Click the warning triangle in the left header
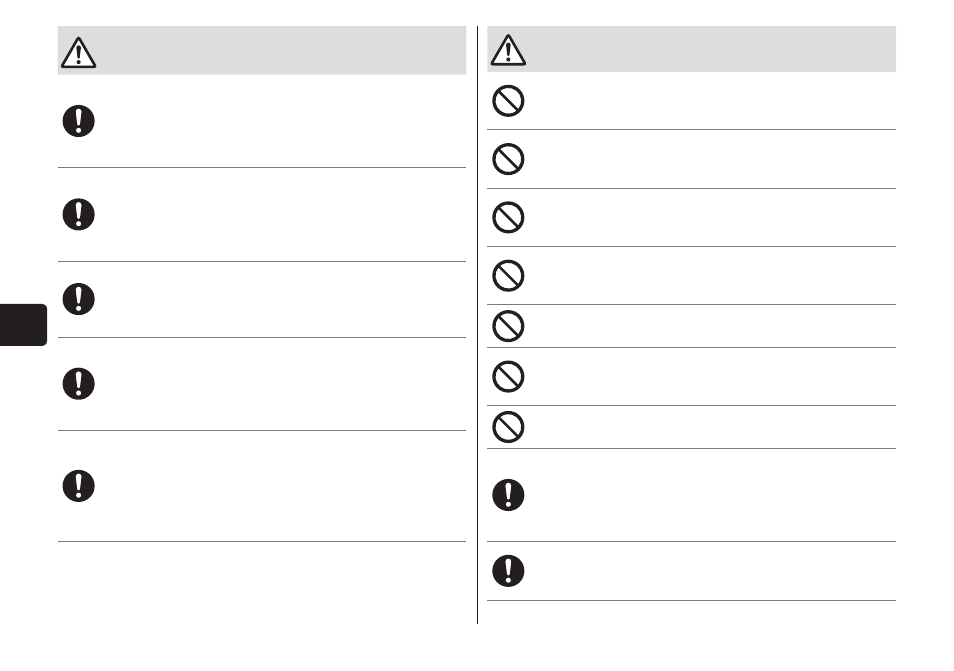The image size is (954, 671). point(78,52)
